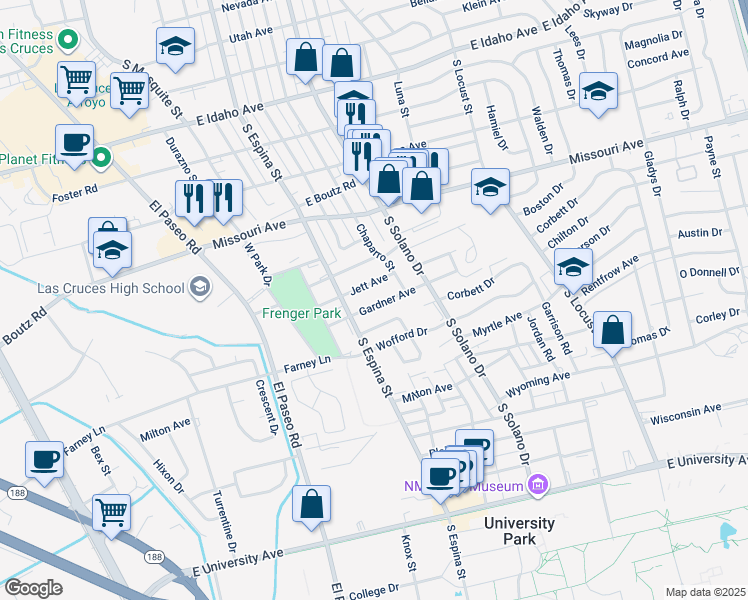Click the College Dr street label
748x600 pixels.
pos(374,591)
